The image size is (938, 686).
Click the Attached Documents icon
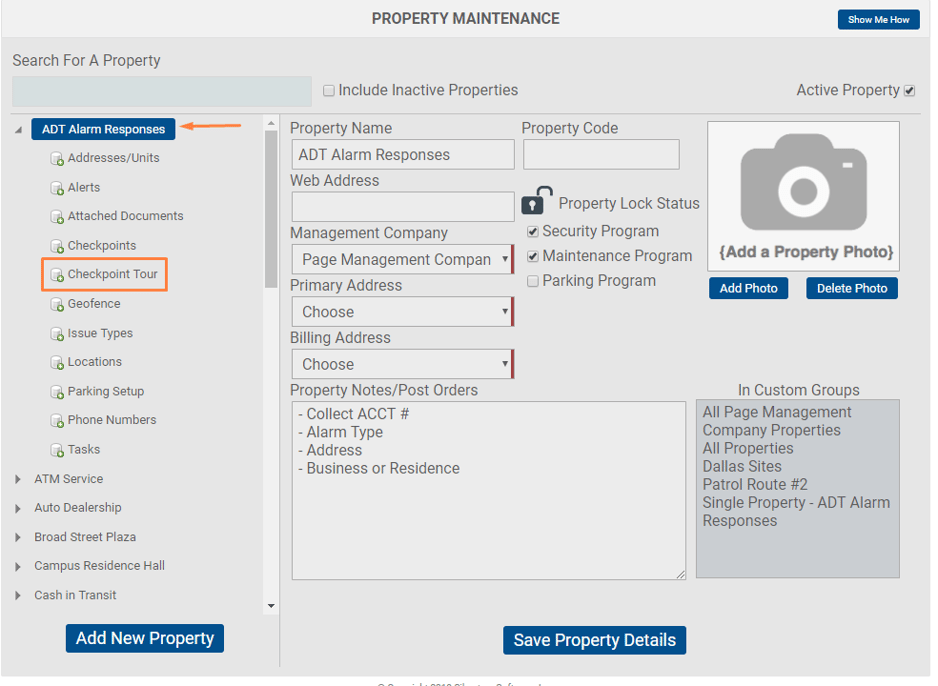pyautogui.click(x=57, y=217)
